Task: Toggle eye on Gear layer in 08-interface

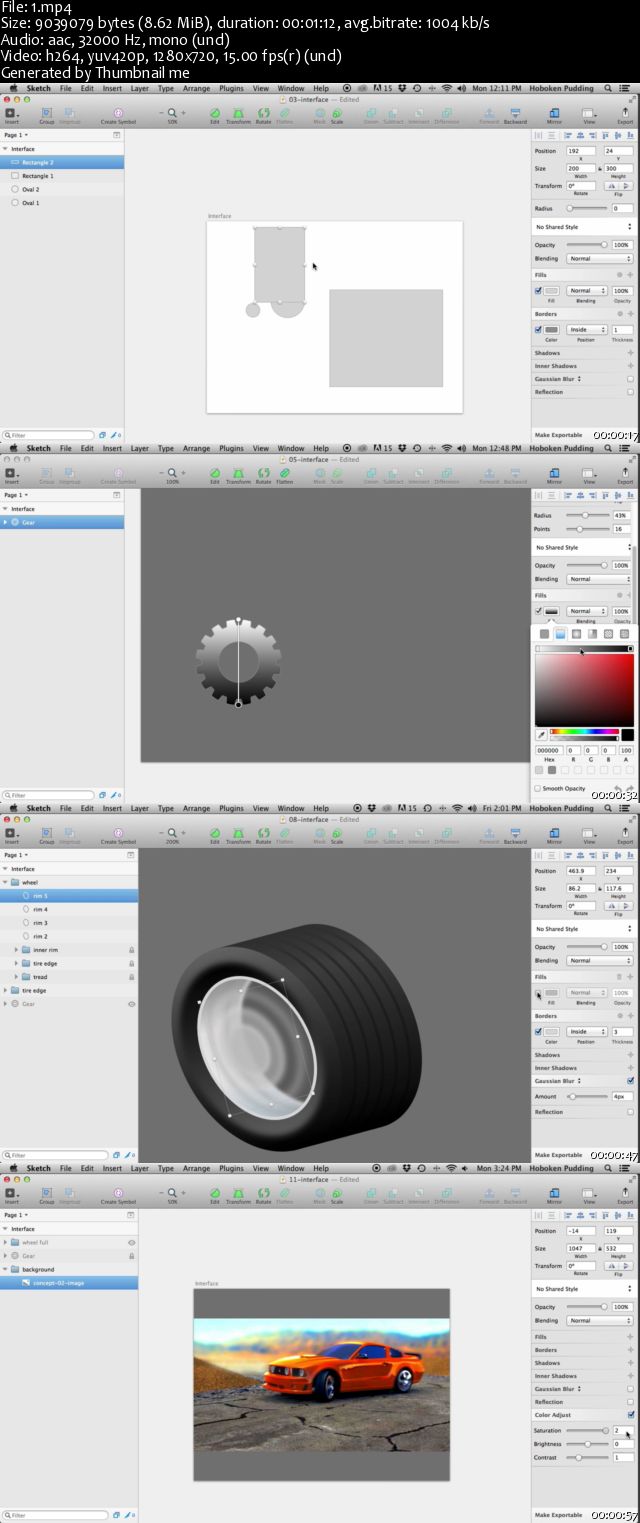Action: [x=131, y=1004]
